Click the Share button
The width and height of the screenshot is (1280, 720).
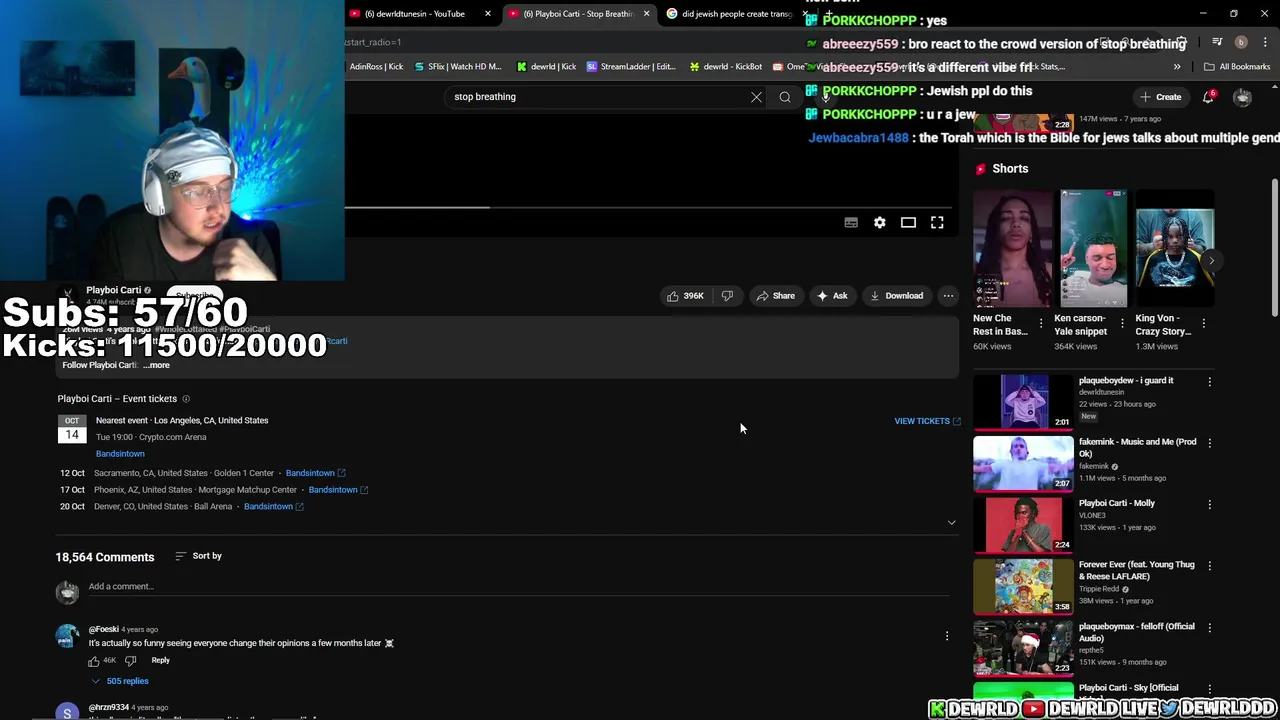point(776,296)
